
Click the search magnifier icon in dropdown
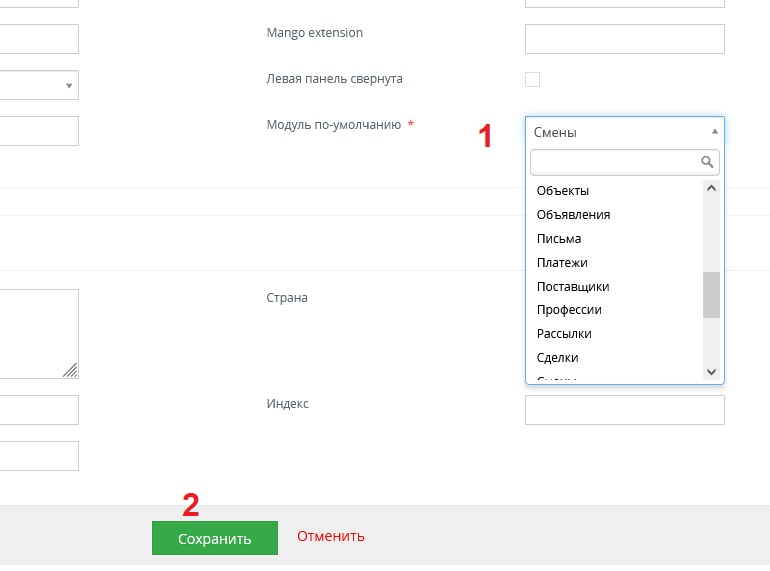[x=707, y=162]
